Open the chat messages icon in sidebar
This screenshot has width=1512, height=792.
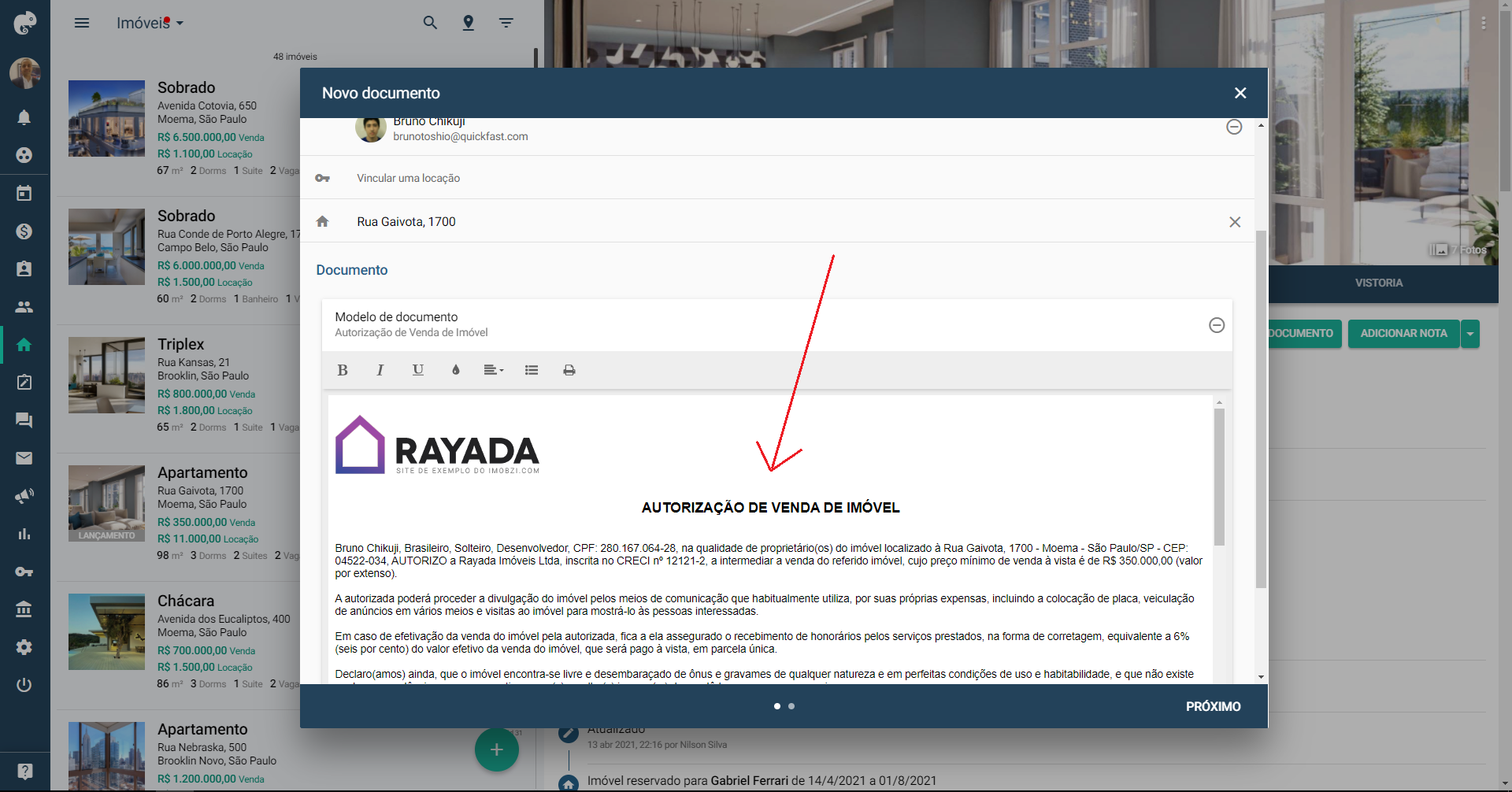(24, 420)
